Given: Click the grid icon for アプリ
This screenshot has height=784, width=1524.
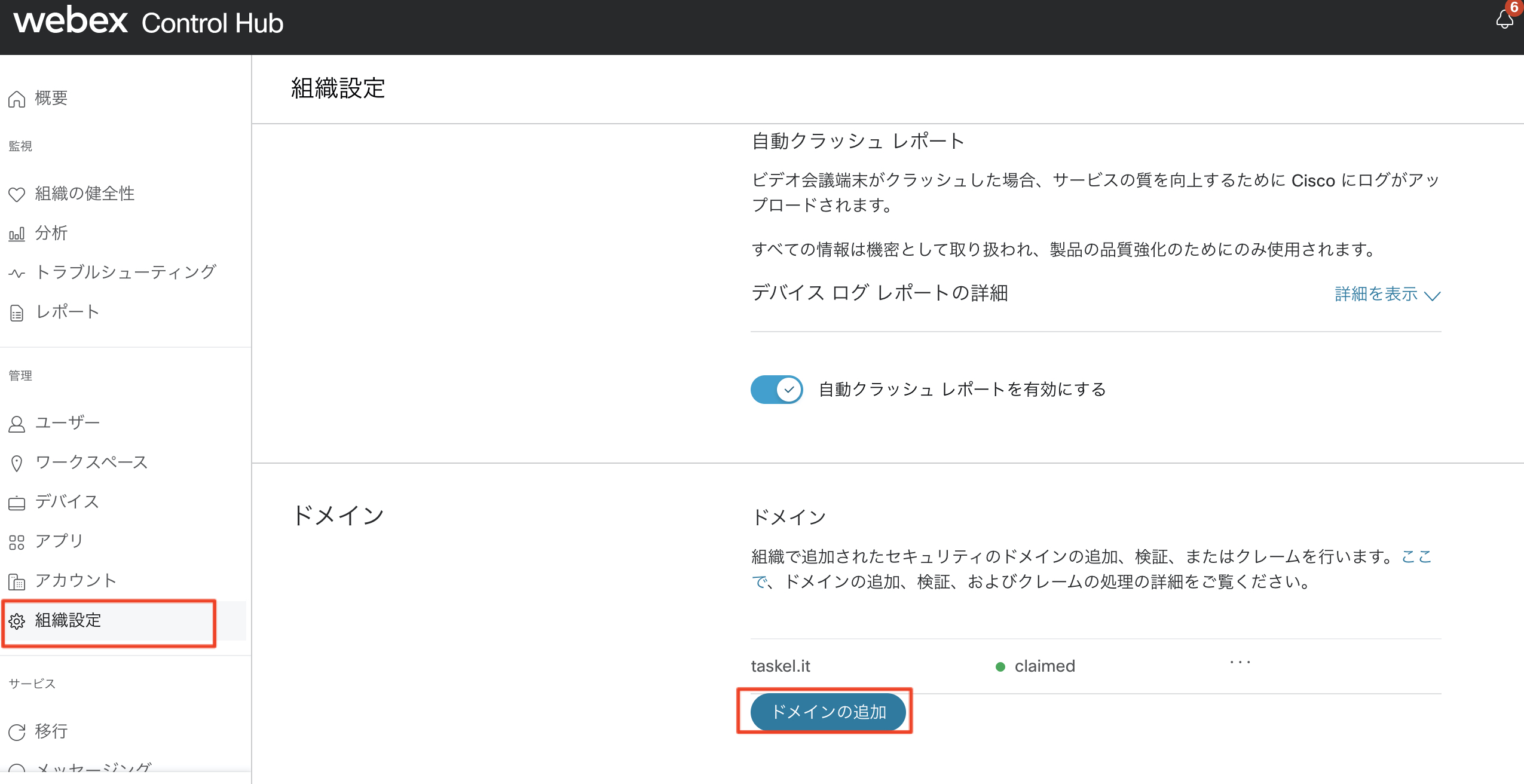Looking at the screenshot, I should 17,542.
